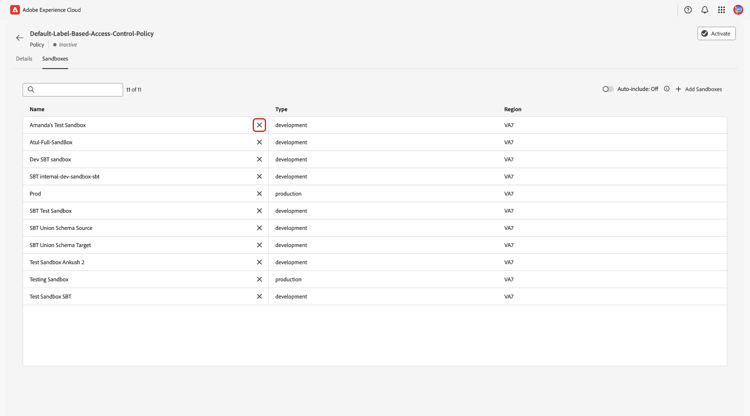Open the notifications bell
Viewport: 750px width, 416px height.
coord(705,10)
